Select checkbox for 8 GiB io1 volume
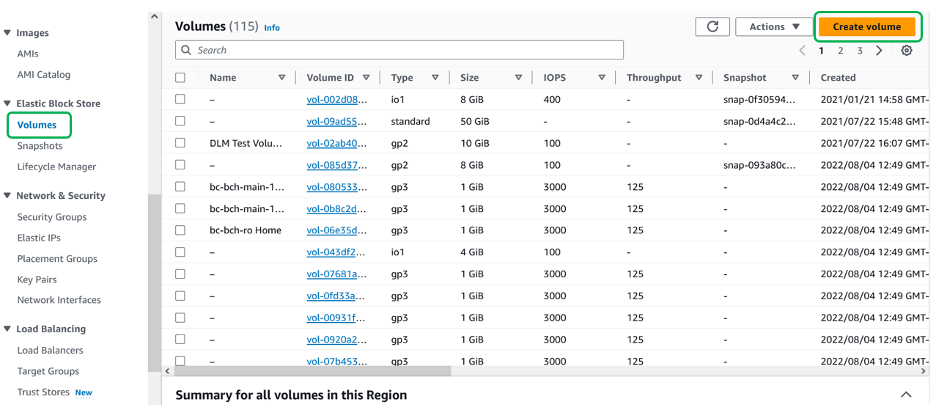The image size is (936, 414). [x=180, y=99]
